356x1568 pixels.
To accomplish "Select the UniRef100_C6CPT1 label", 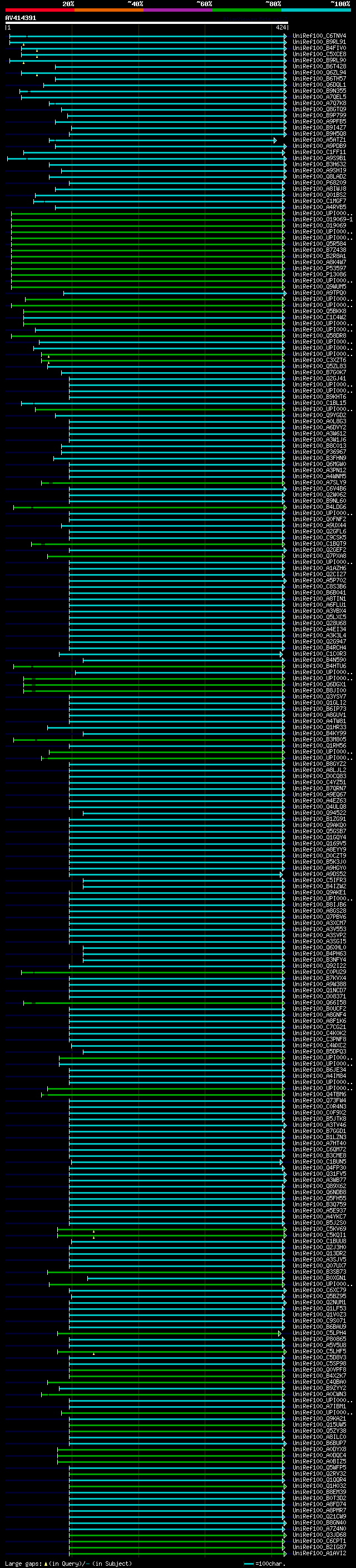I will click(x=319, y=1541).
